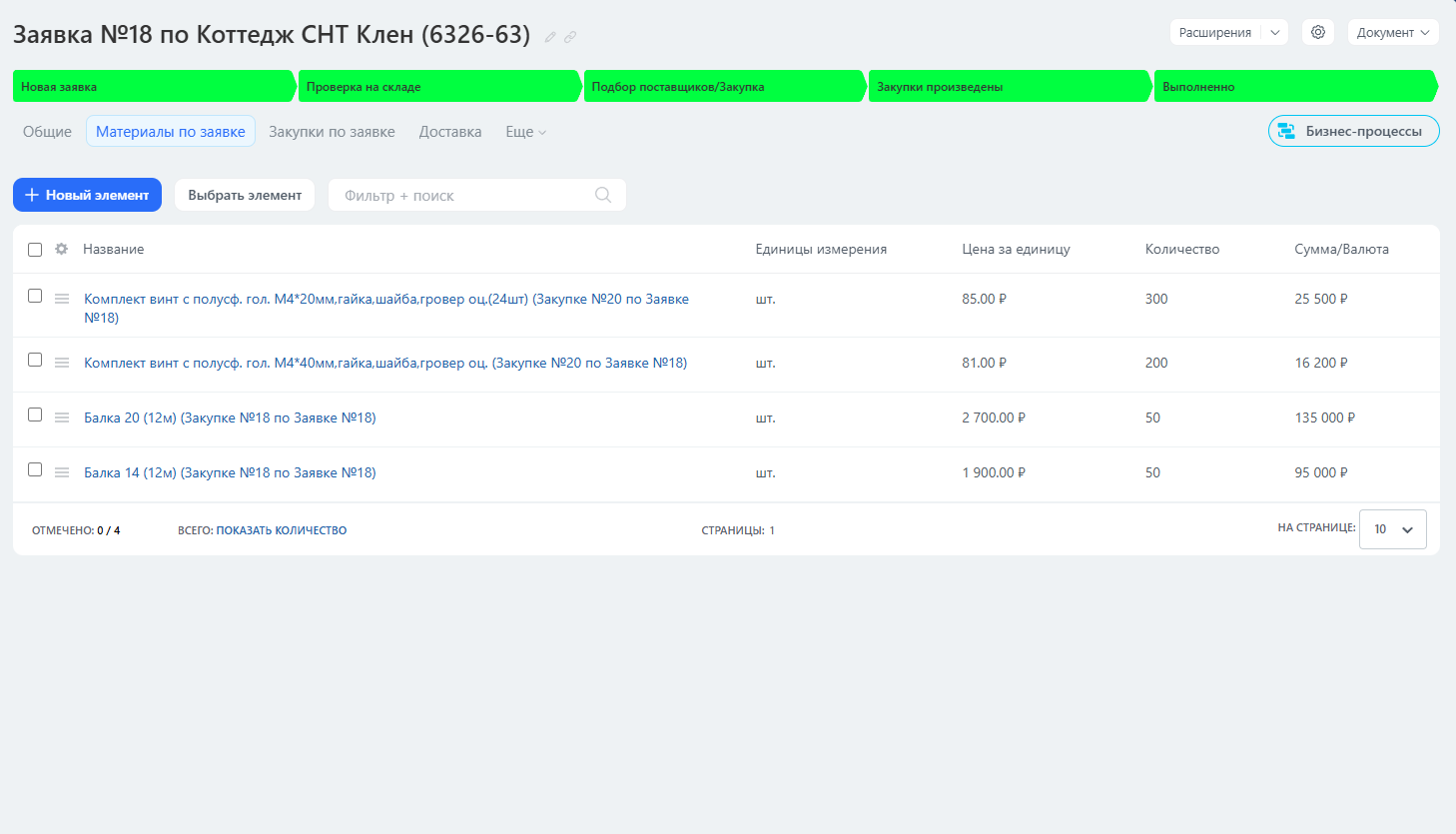
Task: Click the pencil edit icon beside title
Action: (x=550, y=37)
